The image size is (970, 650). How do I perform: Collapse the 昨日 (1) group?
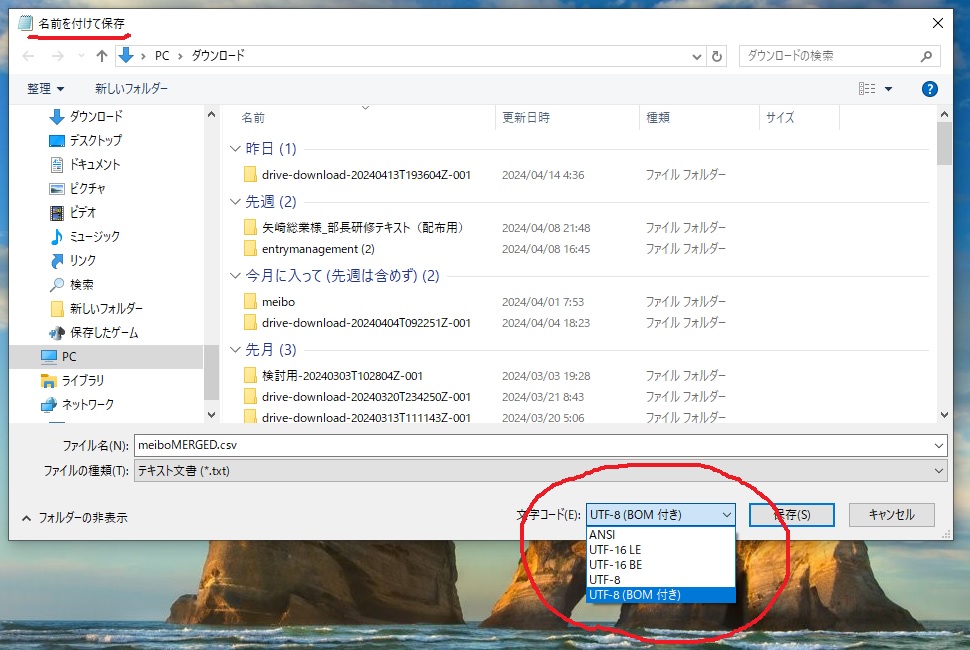[x=236, y=149]
